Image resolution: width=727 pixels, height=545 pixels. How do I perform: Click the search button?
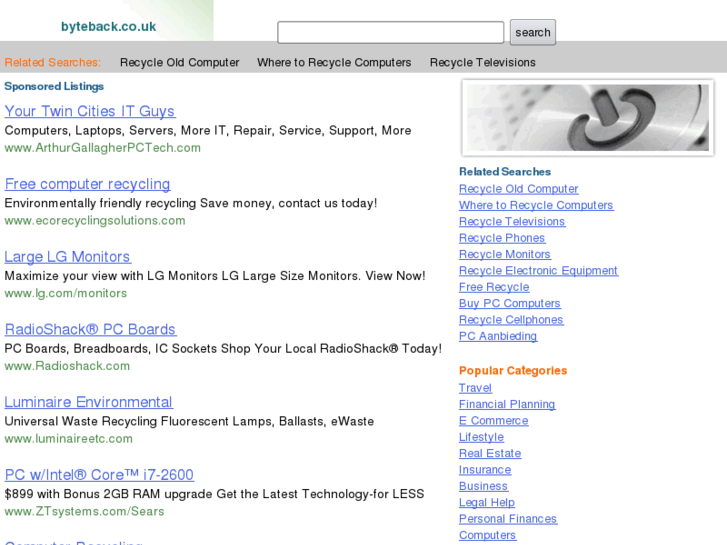[533, 32]
